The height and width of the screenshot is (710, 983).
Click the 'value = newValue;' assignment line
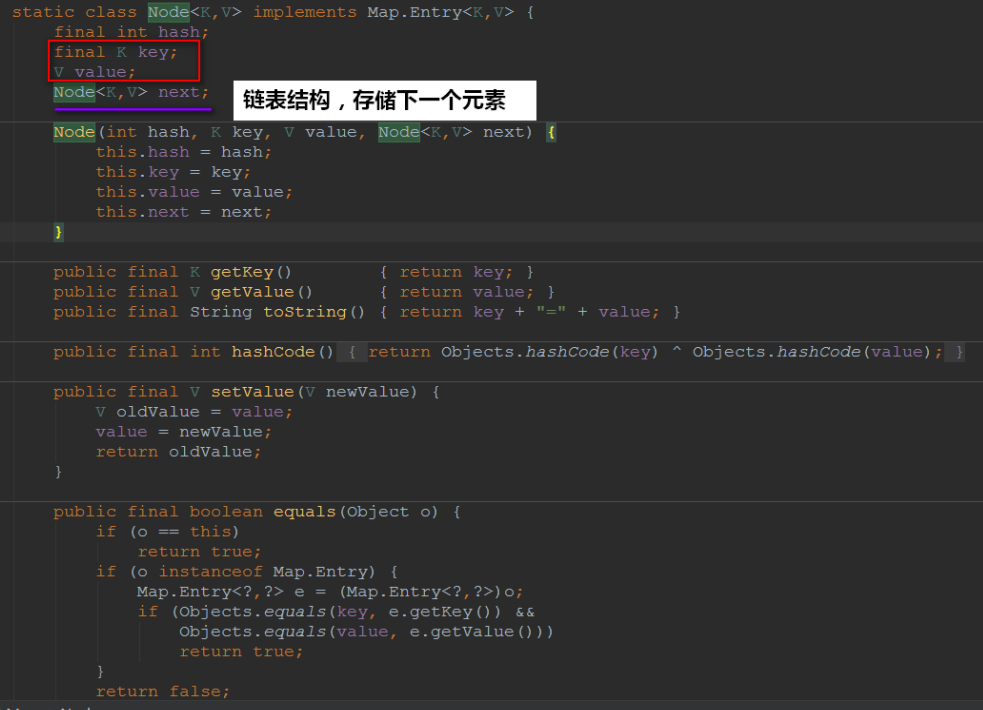pyautogui.click(x=184, y=432)
